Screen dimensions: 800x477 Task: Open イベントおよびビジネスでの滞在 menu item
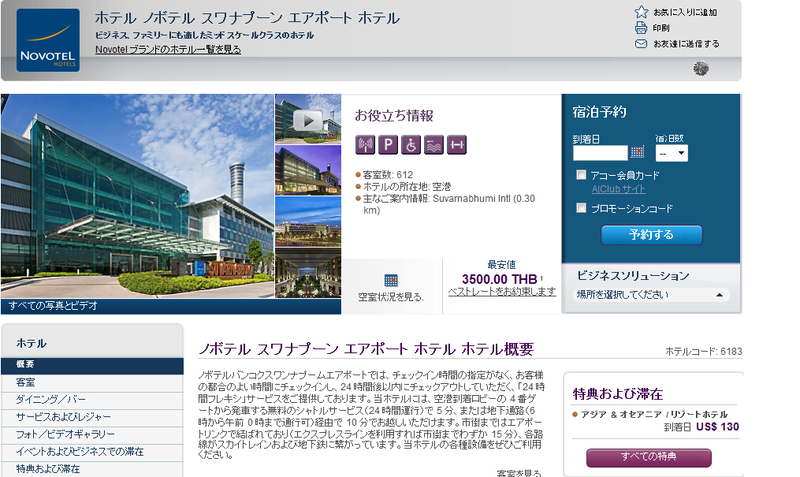92,451
